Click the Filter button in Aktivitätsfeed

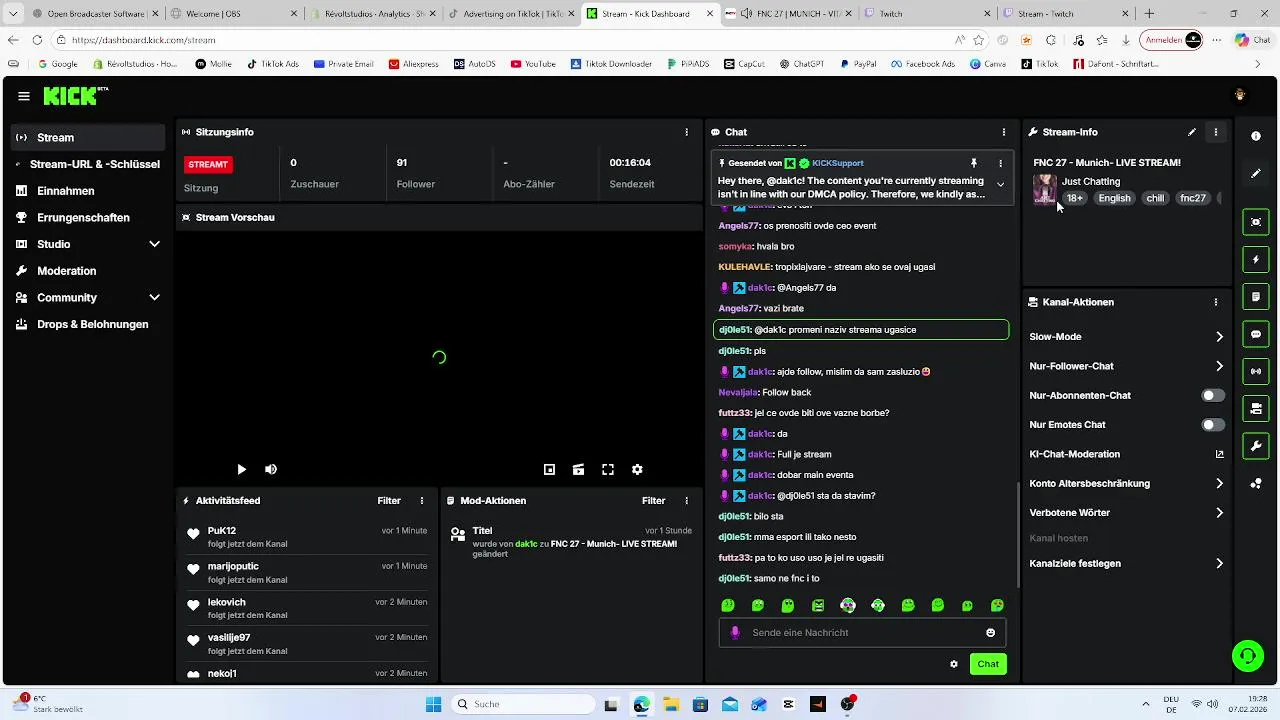(x=389, y=501)
